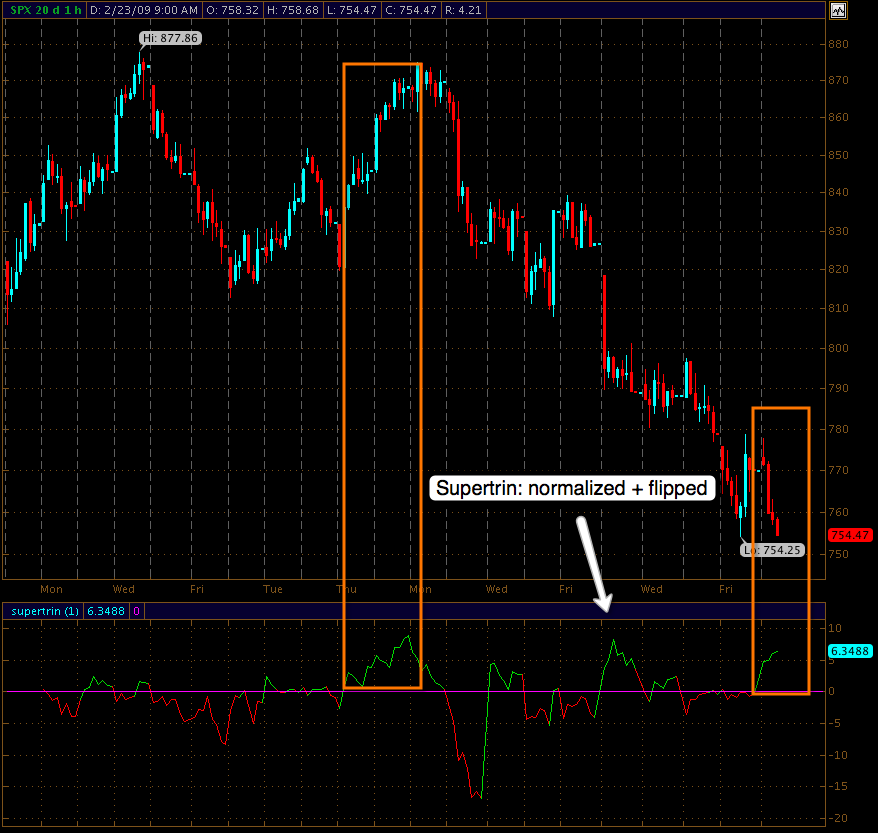Click the SPX 20 d 1 h symbol label
Screen dimensions: 878x833
coord(43,10)
